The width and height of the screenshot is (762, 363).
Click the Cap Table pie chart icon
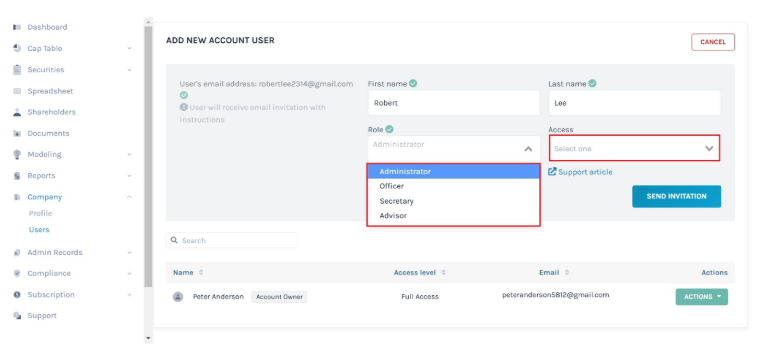tap(17, 48)
